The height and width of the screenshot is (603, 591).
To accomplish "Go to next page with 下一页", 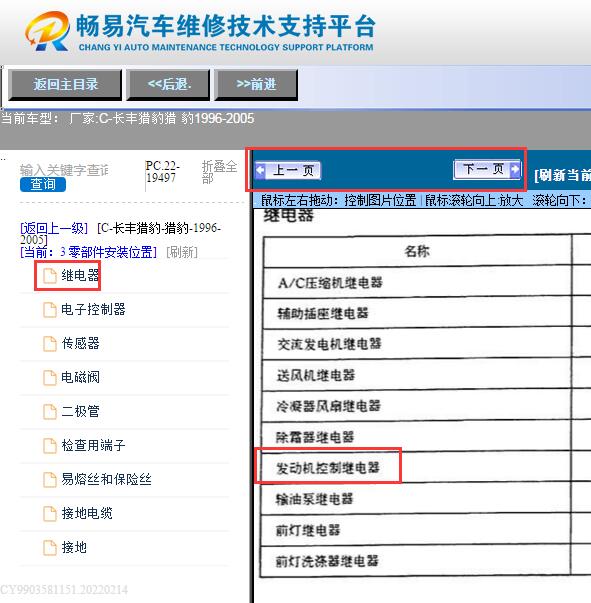I will [x=487, y=169].
